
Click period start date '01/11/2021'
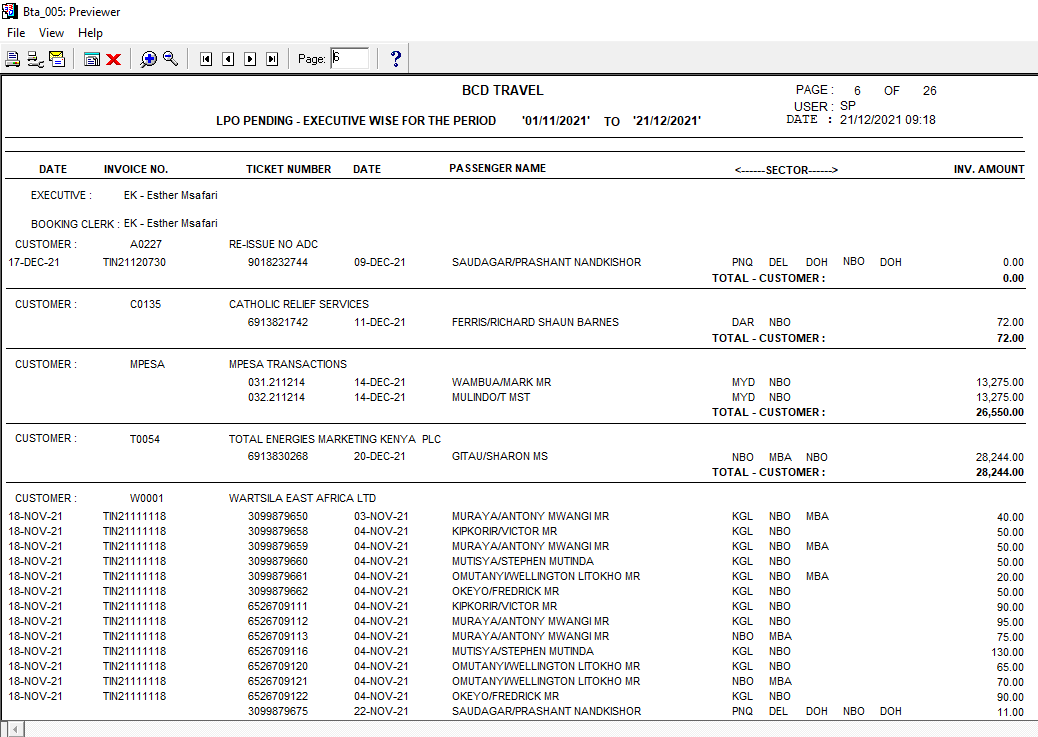(x=555, y=121)
